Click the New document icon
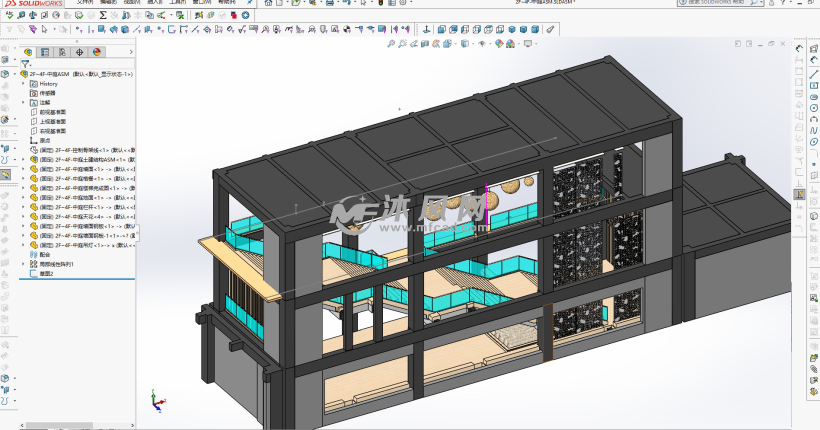Viewport: 820px width, 430px height. 280,3
